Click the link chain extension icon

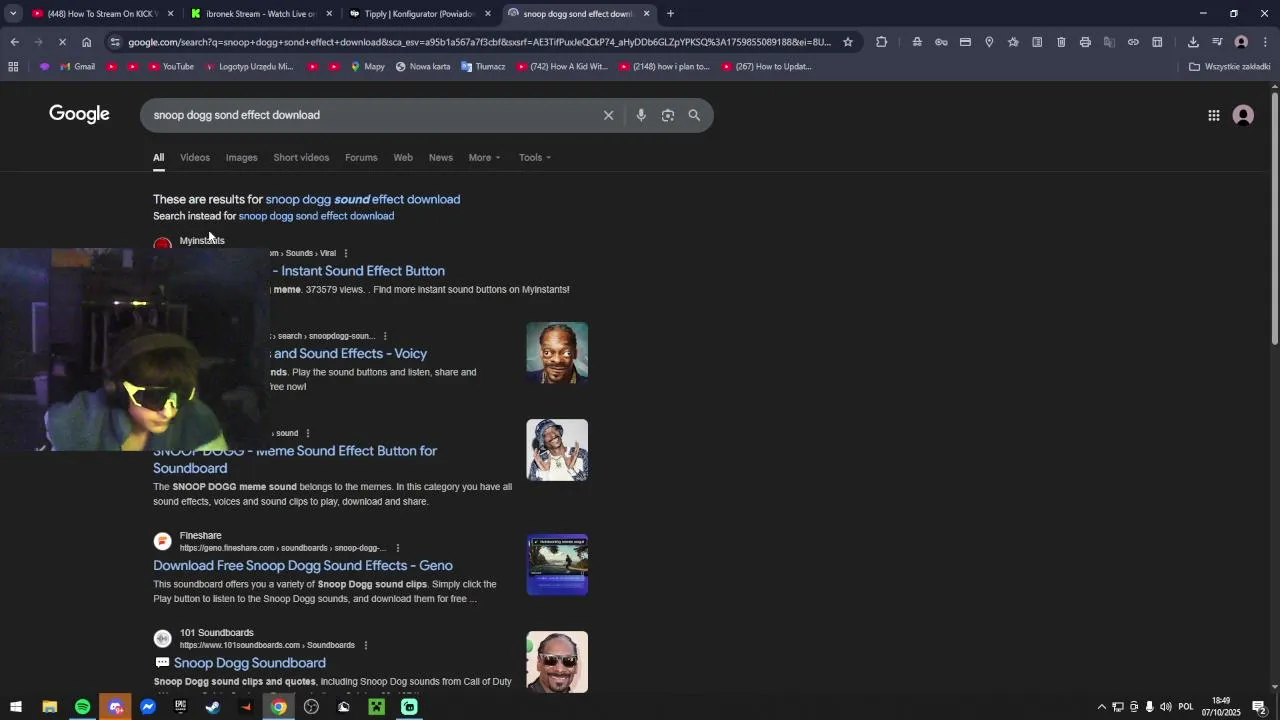(x=1133, y=42)
